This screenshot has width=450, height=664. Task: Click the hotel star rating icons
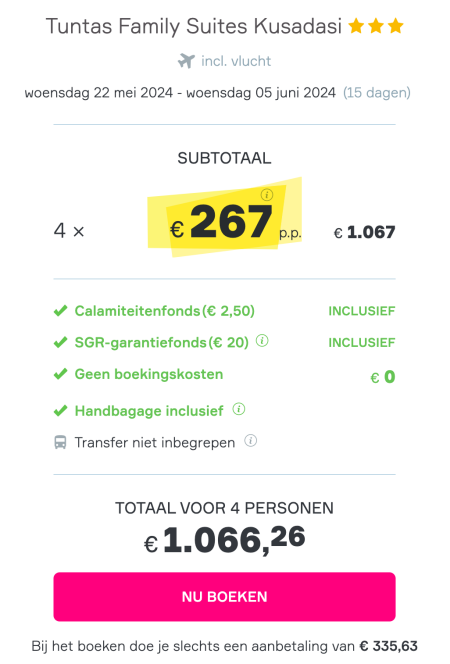pos(376,26)
